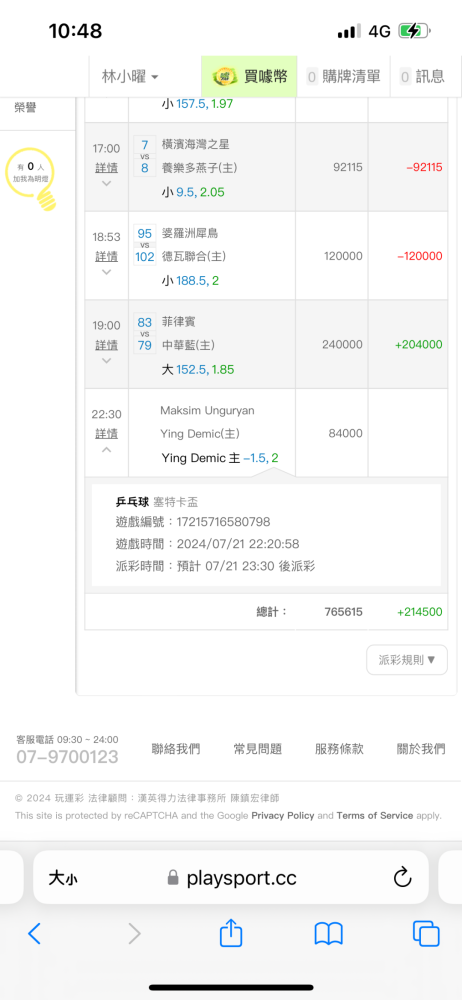Tap the playsport.cc address bar

pos(231,878)
